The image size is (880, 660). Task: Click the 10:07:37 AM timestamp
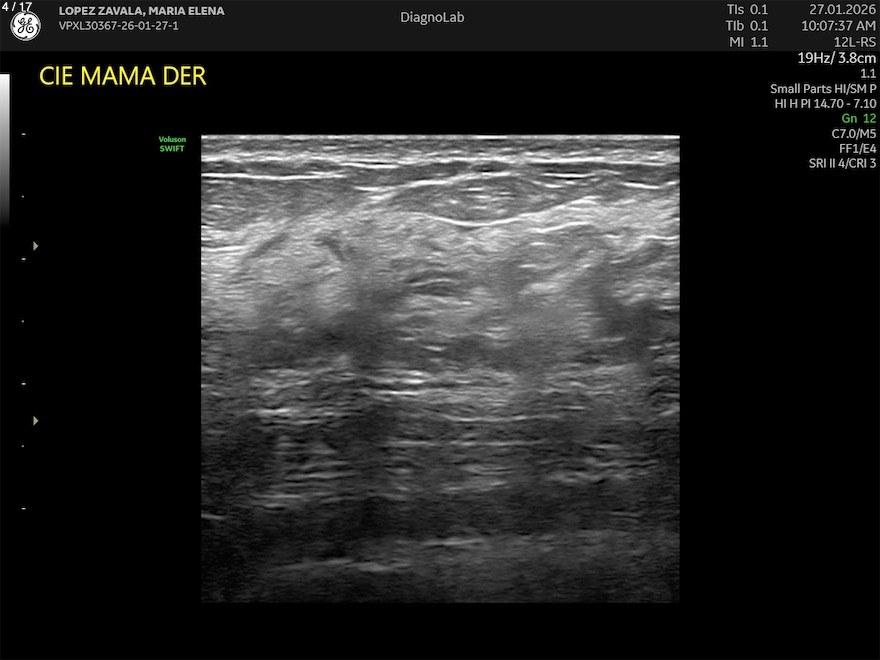click(838, 25)
